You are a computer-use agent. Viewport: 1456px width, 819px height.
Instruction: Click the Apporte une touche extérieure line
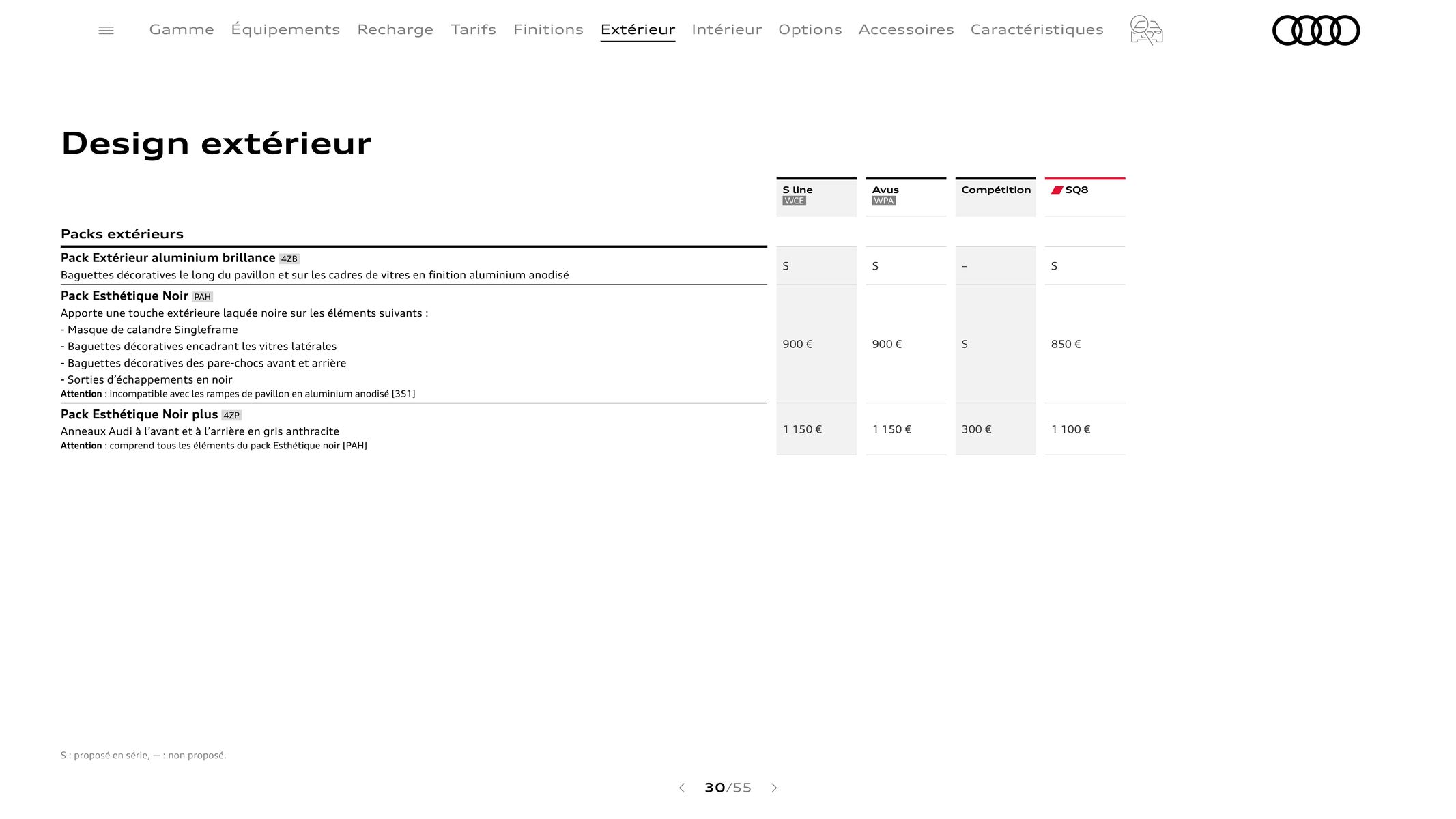[x=244, y=313]
